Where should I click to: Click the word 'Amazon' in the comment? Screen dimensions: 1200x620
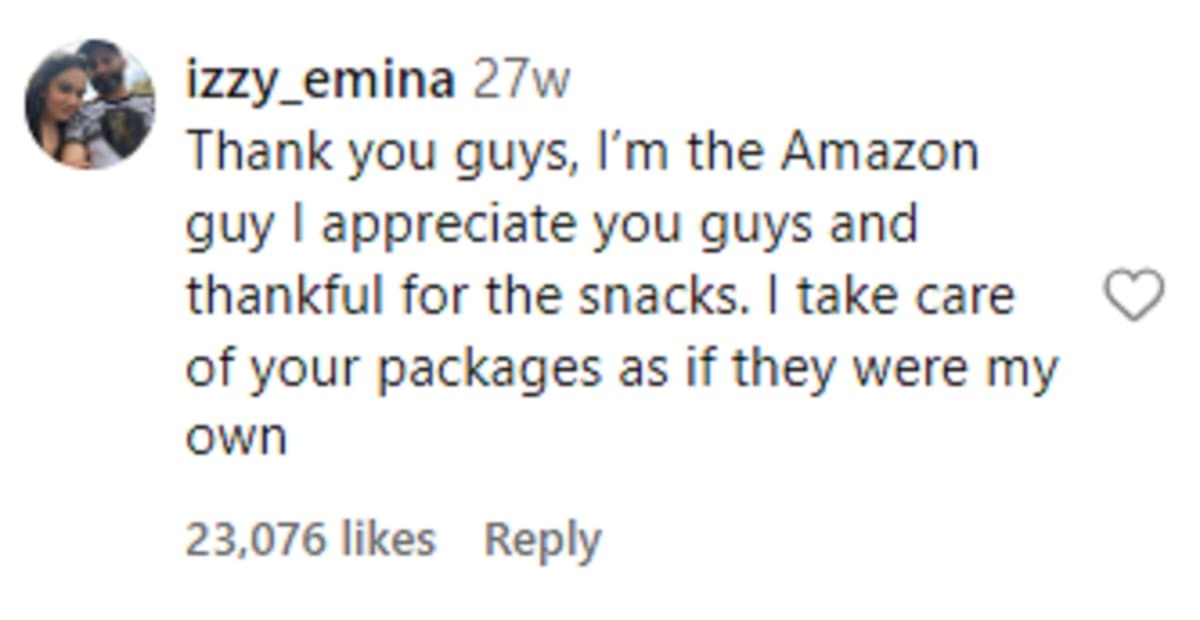(878, 153)
